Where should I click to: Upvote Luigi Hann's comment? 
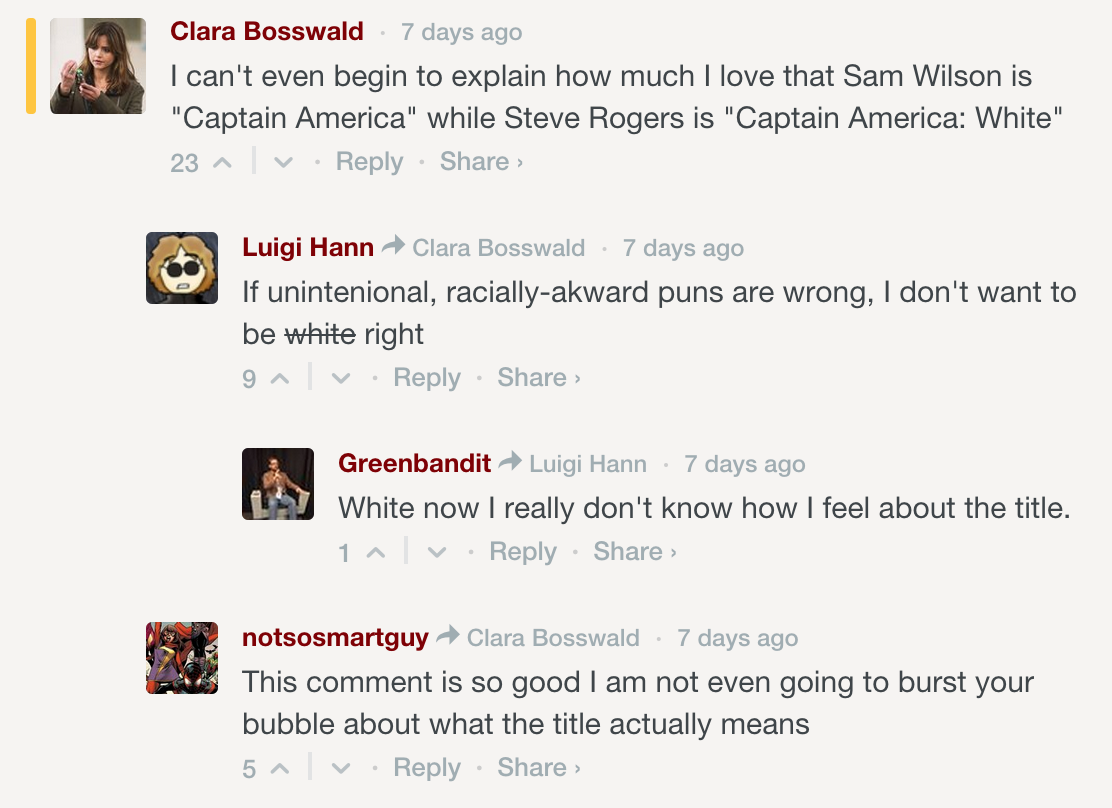(x=280, y=378)
